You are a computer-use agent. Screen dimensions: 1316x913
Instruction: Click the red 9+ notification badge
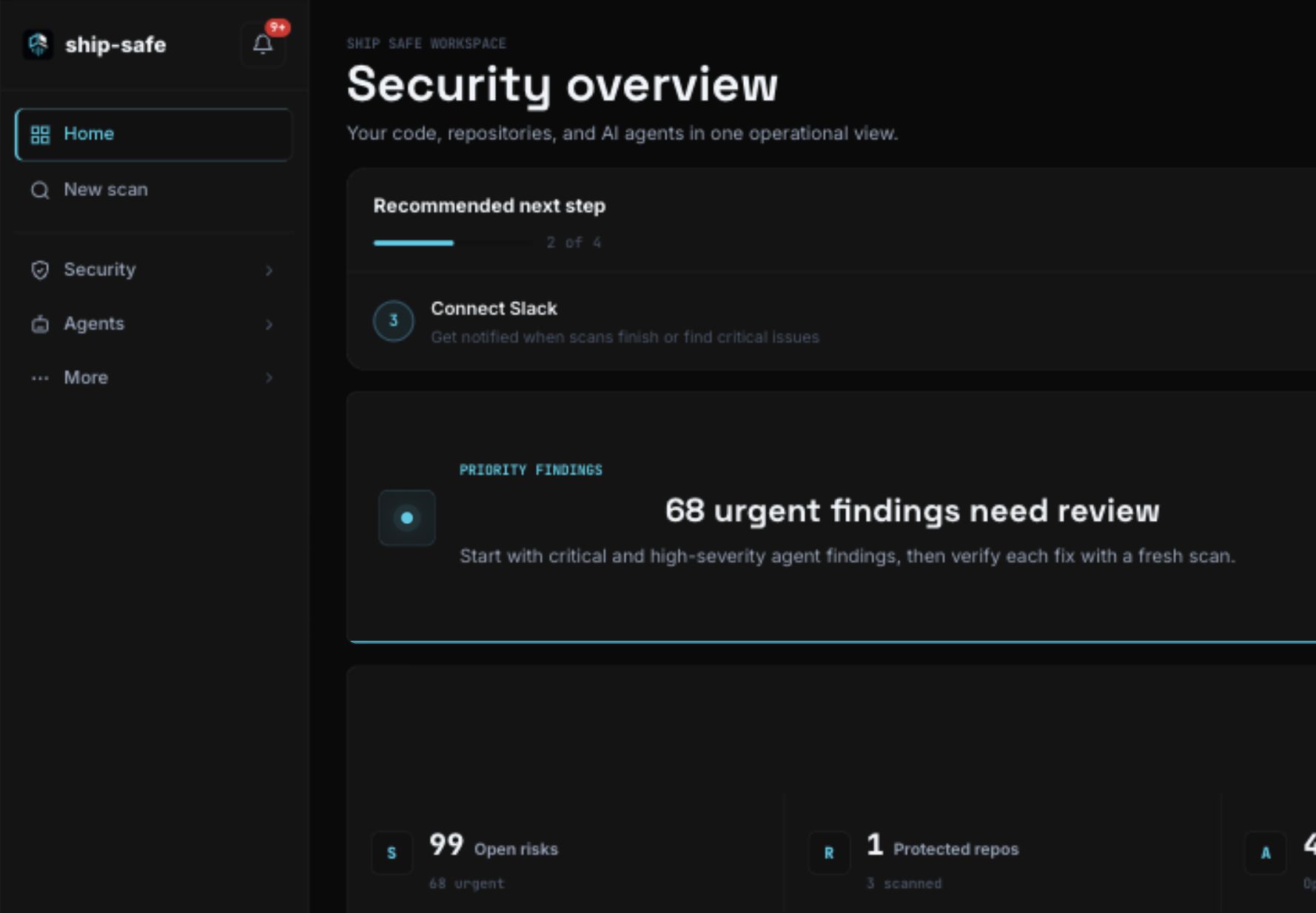pyautogui.click(x=278, y=27)
